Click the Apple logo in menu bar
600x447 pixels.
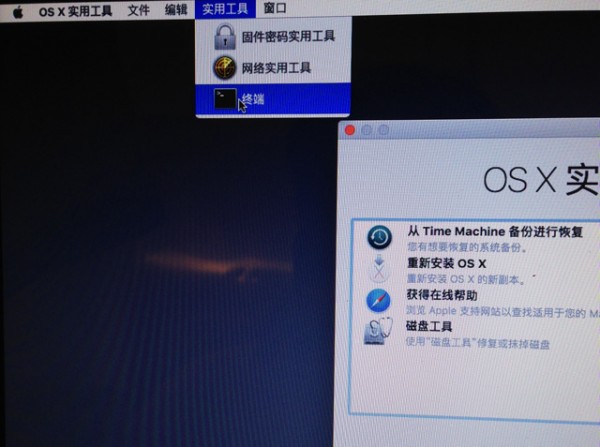click(17, 9)
